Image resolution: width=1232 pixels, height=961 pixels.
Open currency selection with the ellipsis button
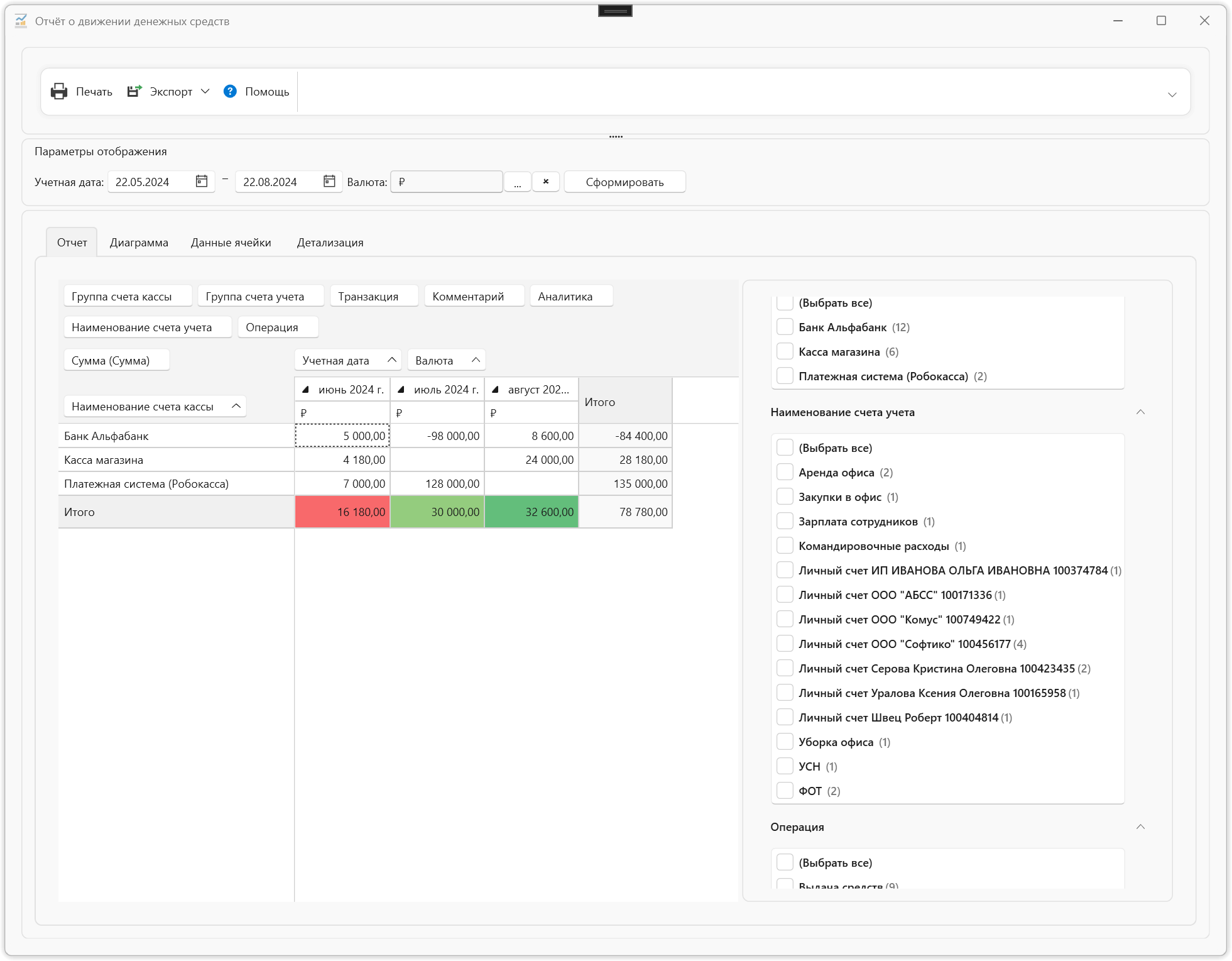[x=518, y=182]
